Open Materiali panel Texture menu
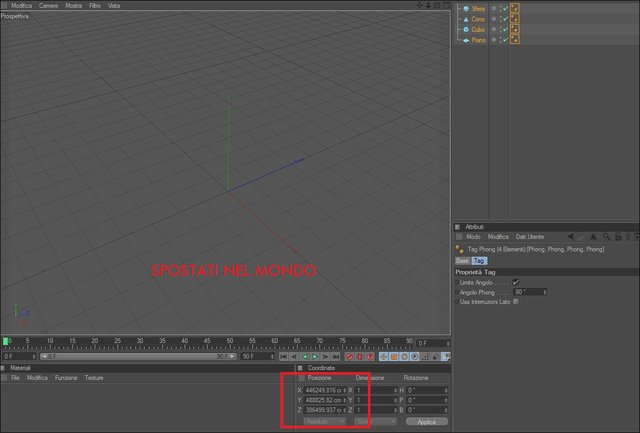This screenshot has width=640, height=433. (x=94, y=378)
